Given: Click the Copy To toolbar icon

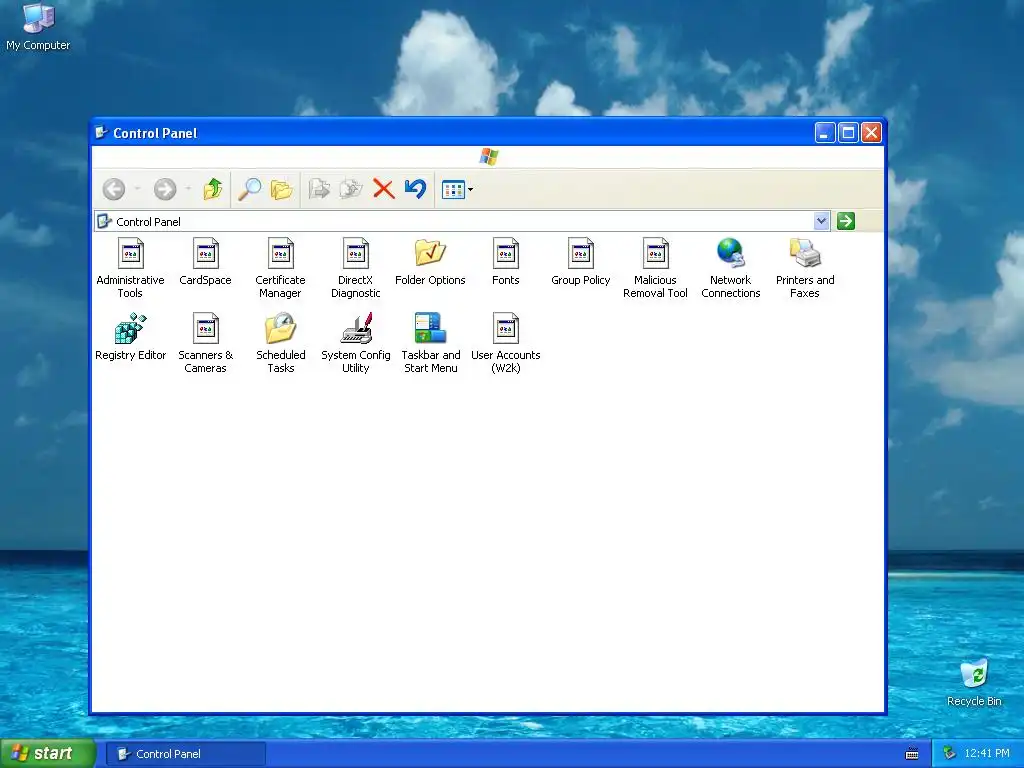Looking at the screenshot, I should (351, 189).
